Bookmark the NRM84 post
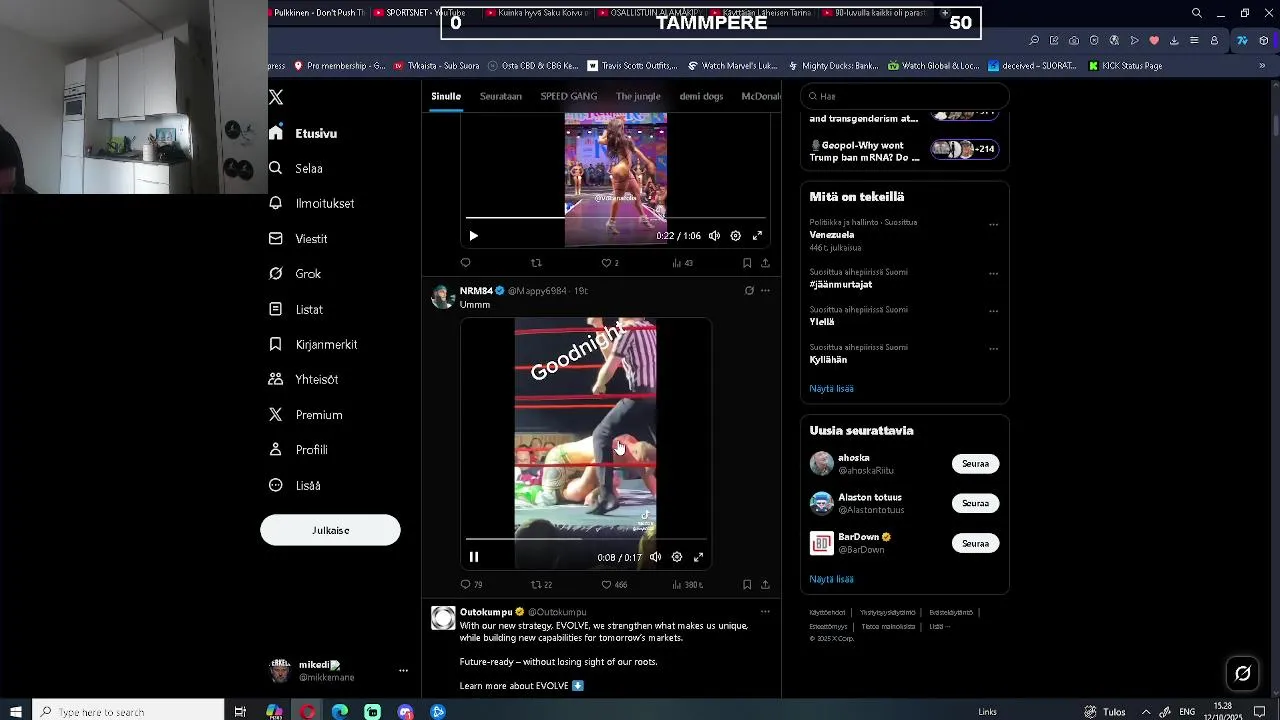Viewport: 1280px width, 720px height. click(x=747, y=585)
